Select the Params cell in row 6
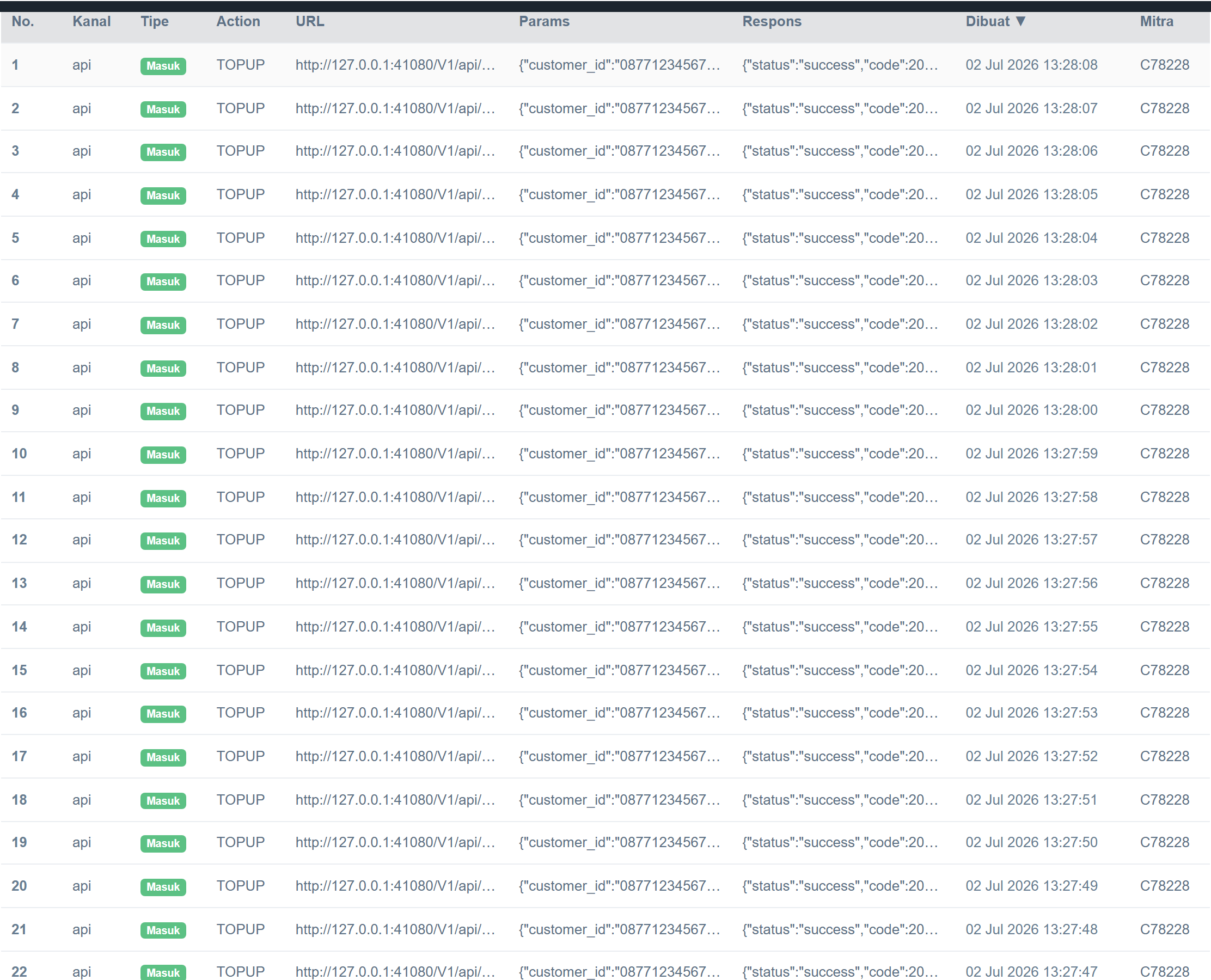 (x=619, y=281)
